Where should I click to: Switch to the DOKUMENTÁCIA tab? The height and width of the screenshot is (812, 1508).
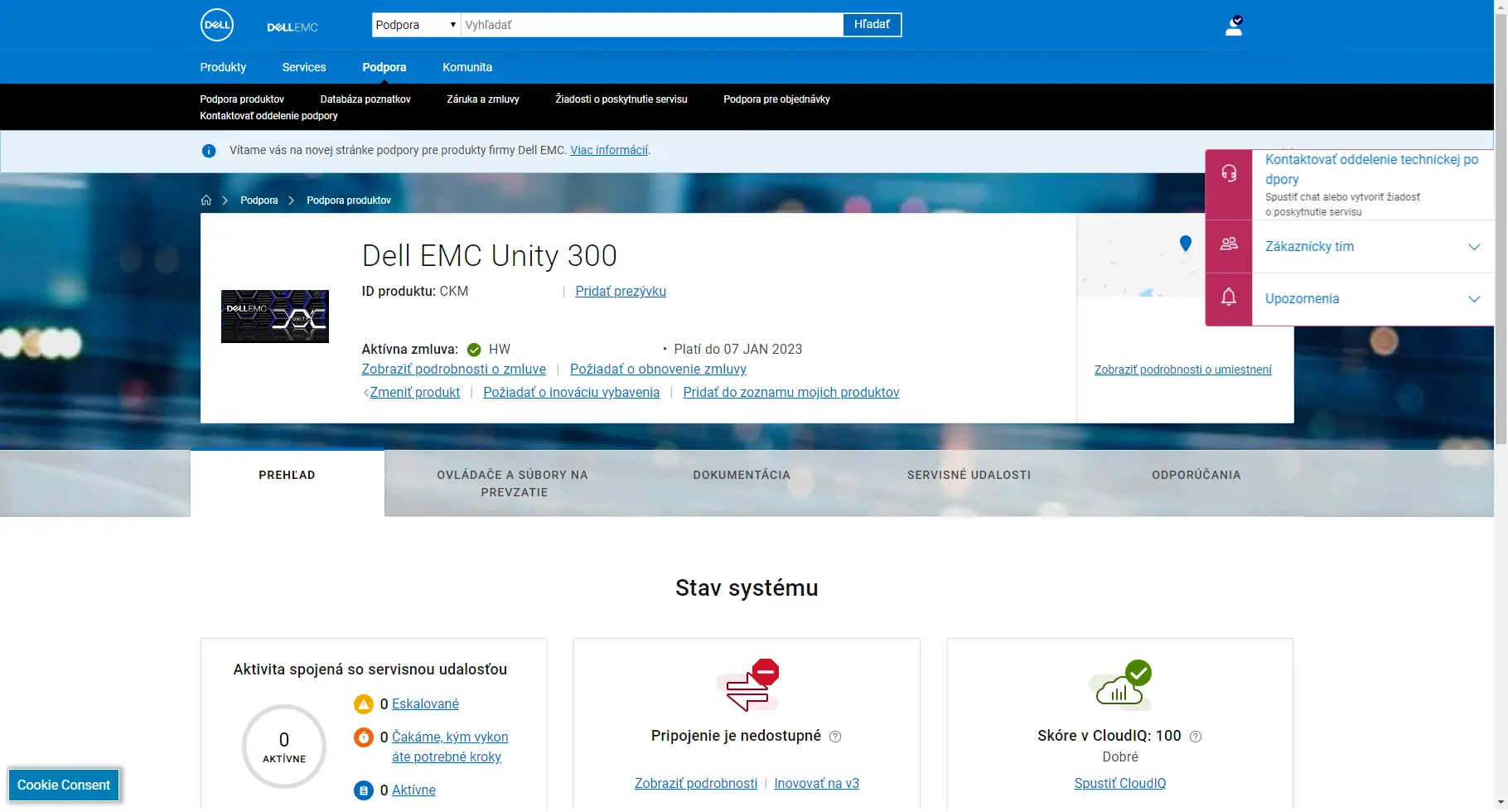tap(742, 476)
